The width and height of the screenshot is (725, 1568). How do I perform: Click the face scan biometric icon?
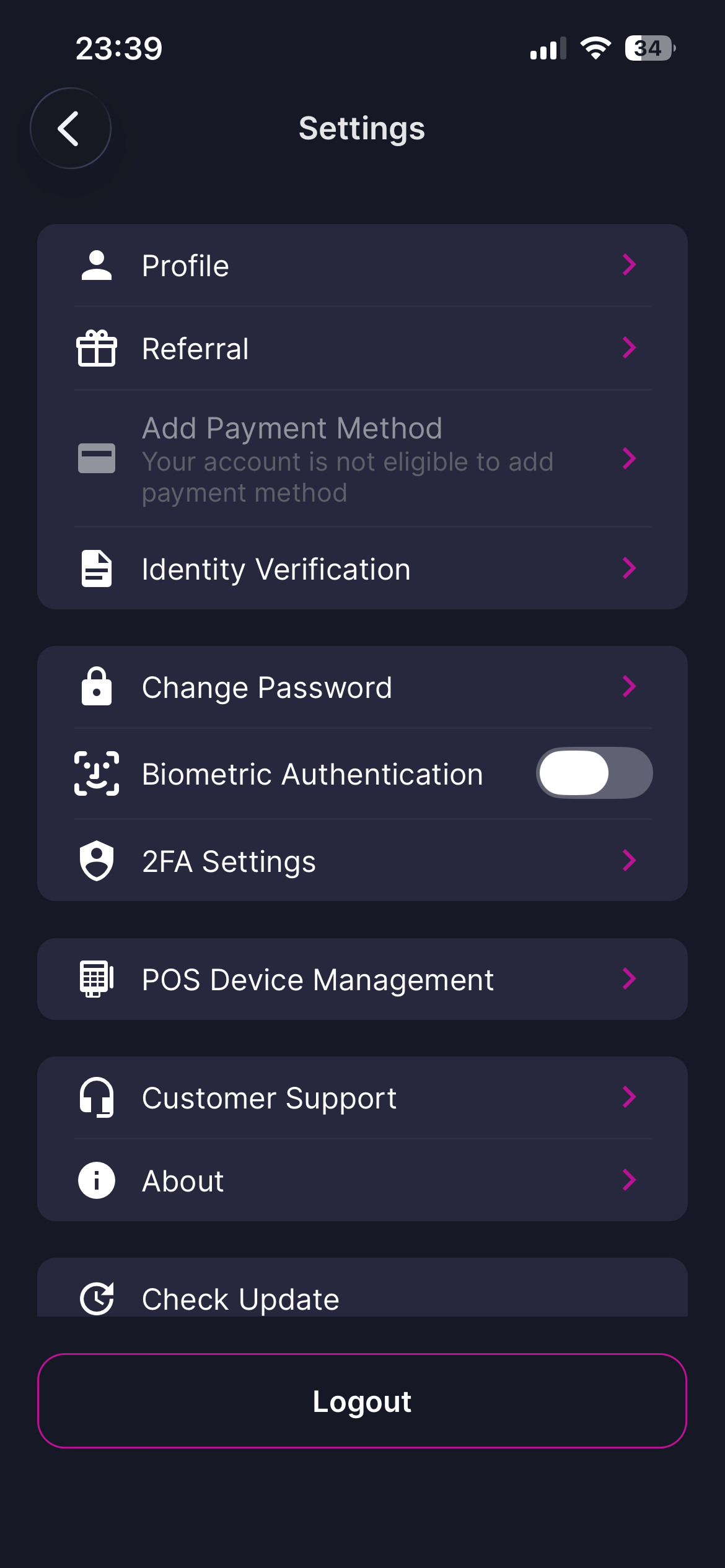[x=97, y=773]
